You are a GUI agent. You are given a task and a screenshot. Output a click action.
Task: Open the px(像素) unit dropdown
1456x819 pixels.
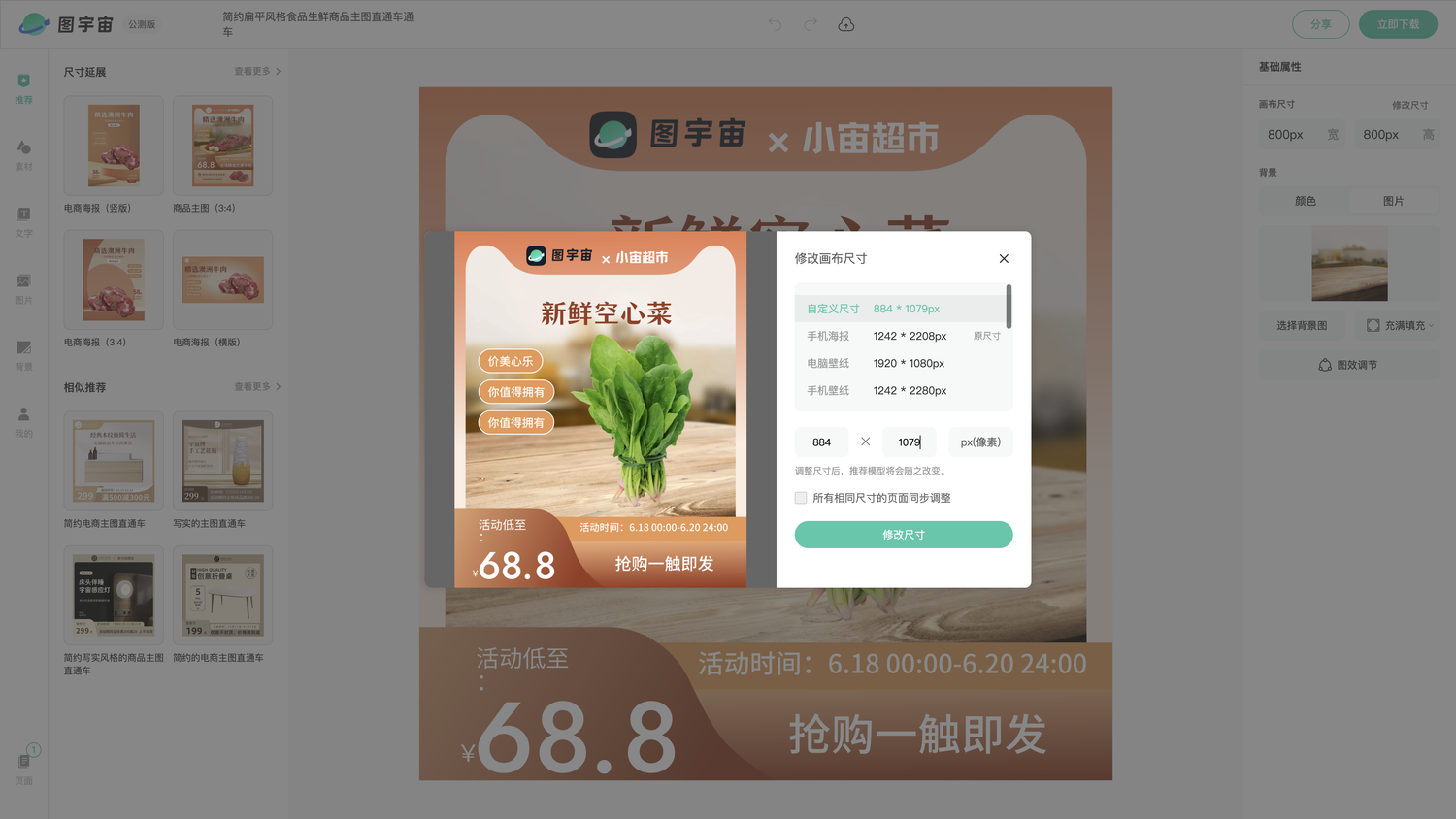pyautogui.click(x=980, y=442)
